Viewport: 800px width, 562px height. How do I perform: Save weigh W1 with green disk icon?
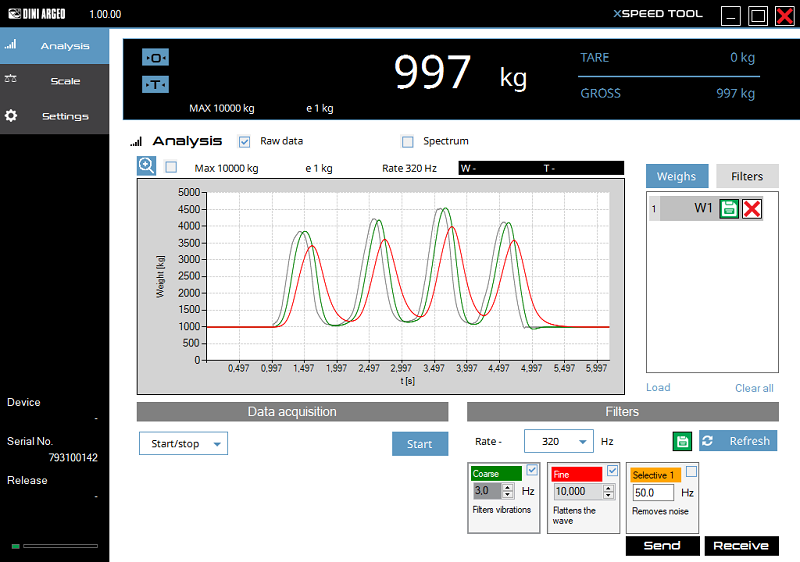tap(729, 208)
